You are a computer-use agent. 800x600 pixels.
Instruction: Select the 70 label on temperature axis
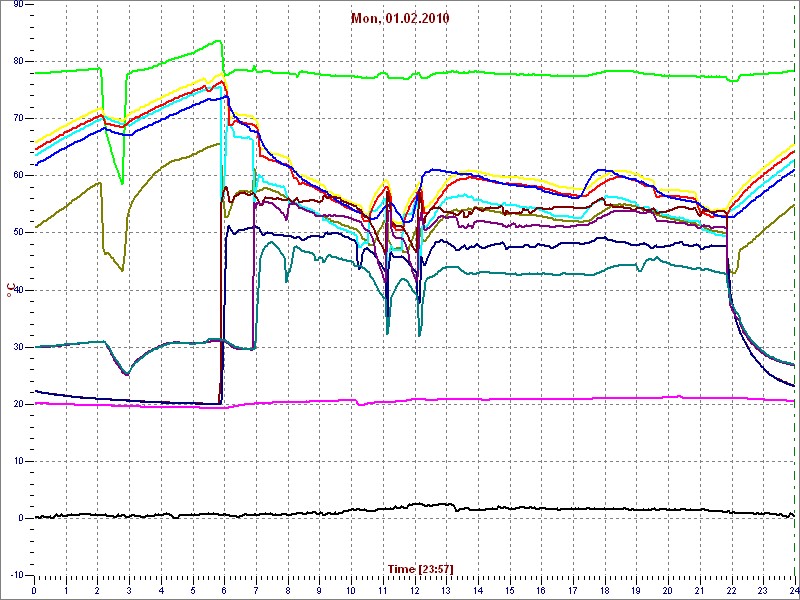pos(18,118)
